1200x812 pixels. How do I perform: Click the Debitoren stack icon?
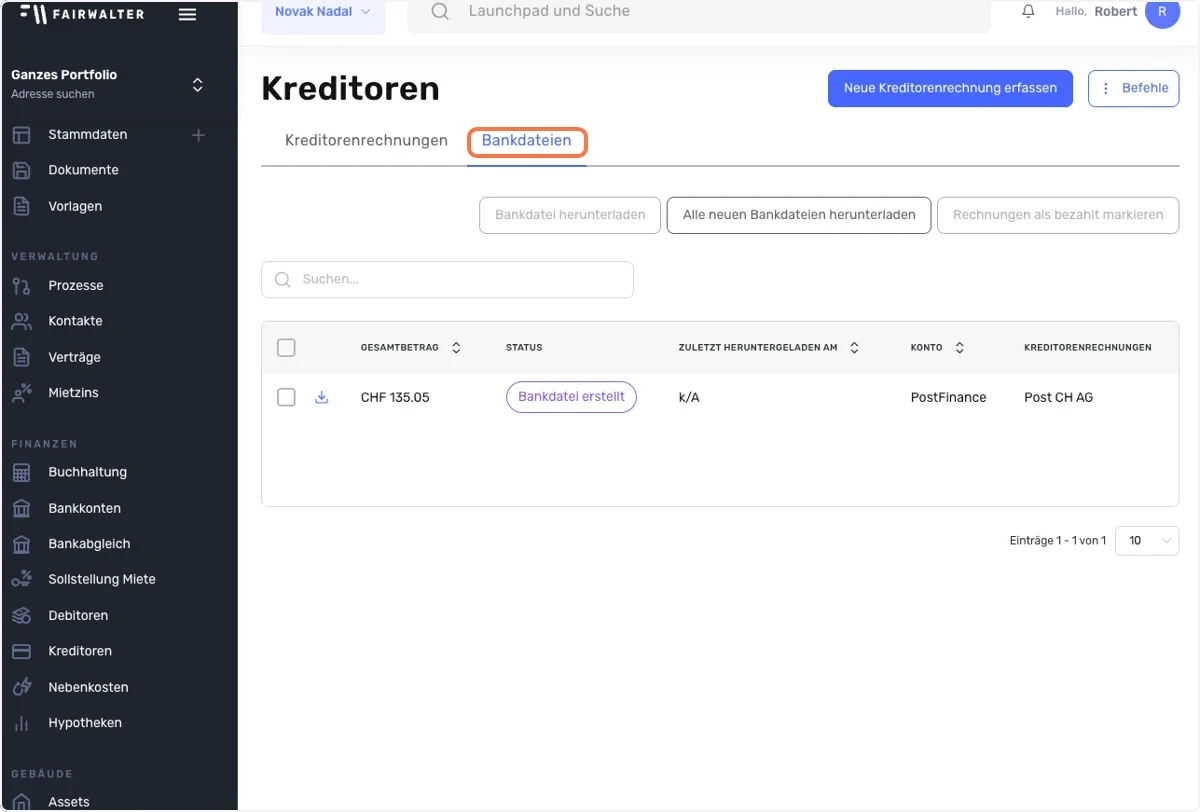pos(21,615)
